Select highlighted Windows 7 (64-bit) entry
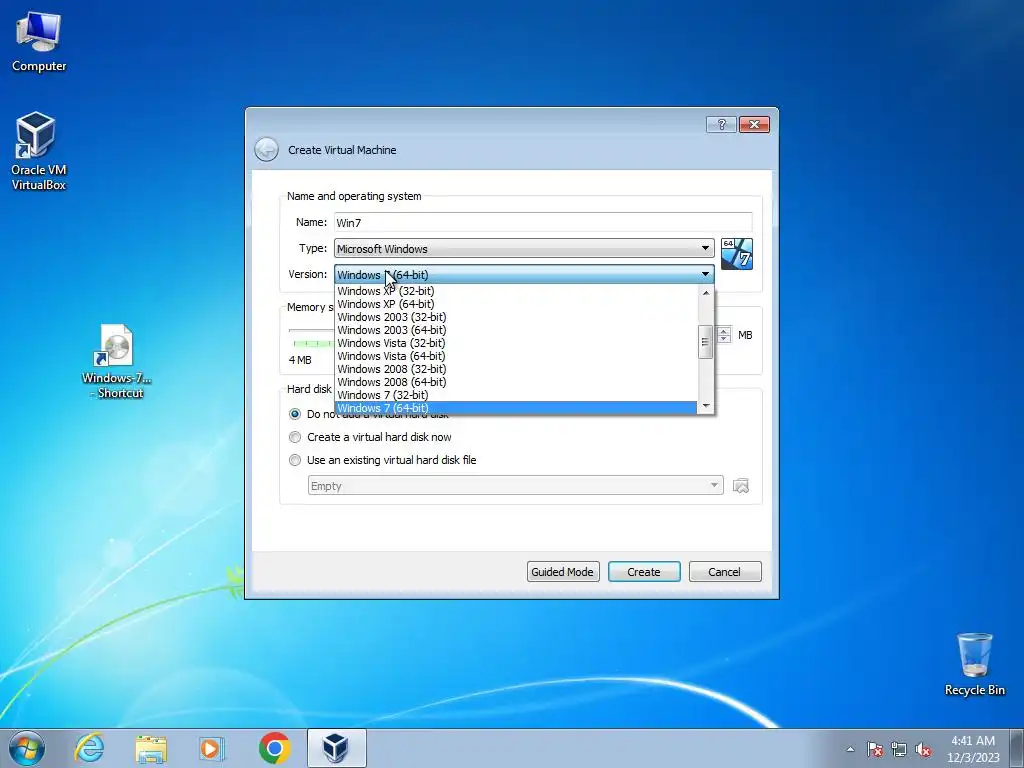 (516, 408)
